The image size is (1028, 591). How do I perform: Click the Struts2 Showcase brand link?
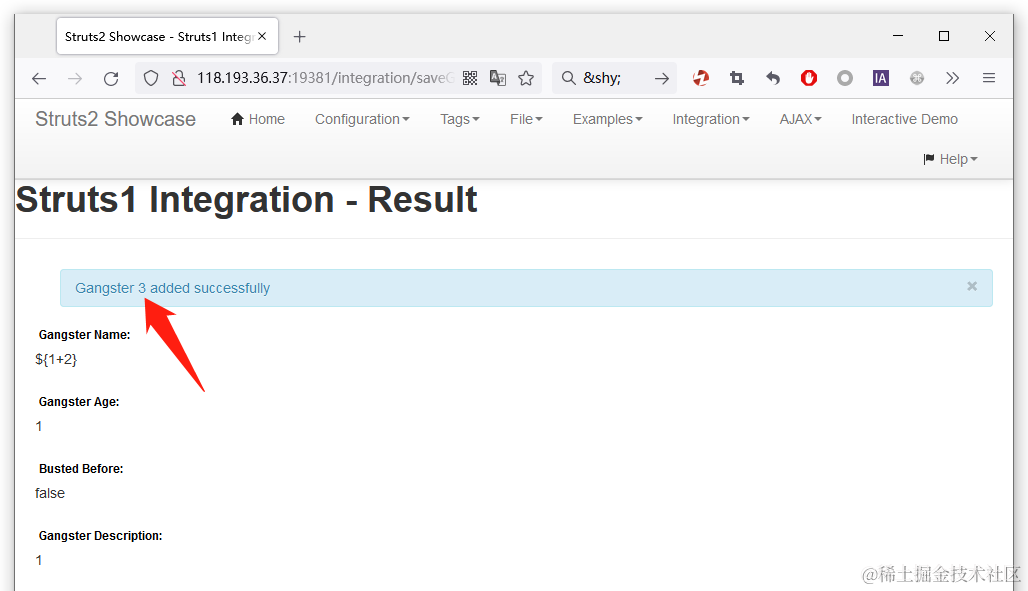coord(115,119)
